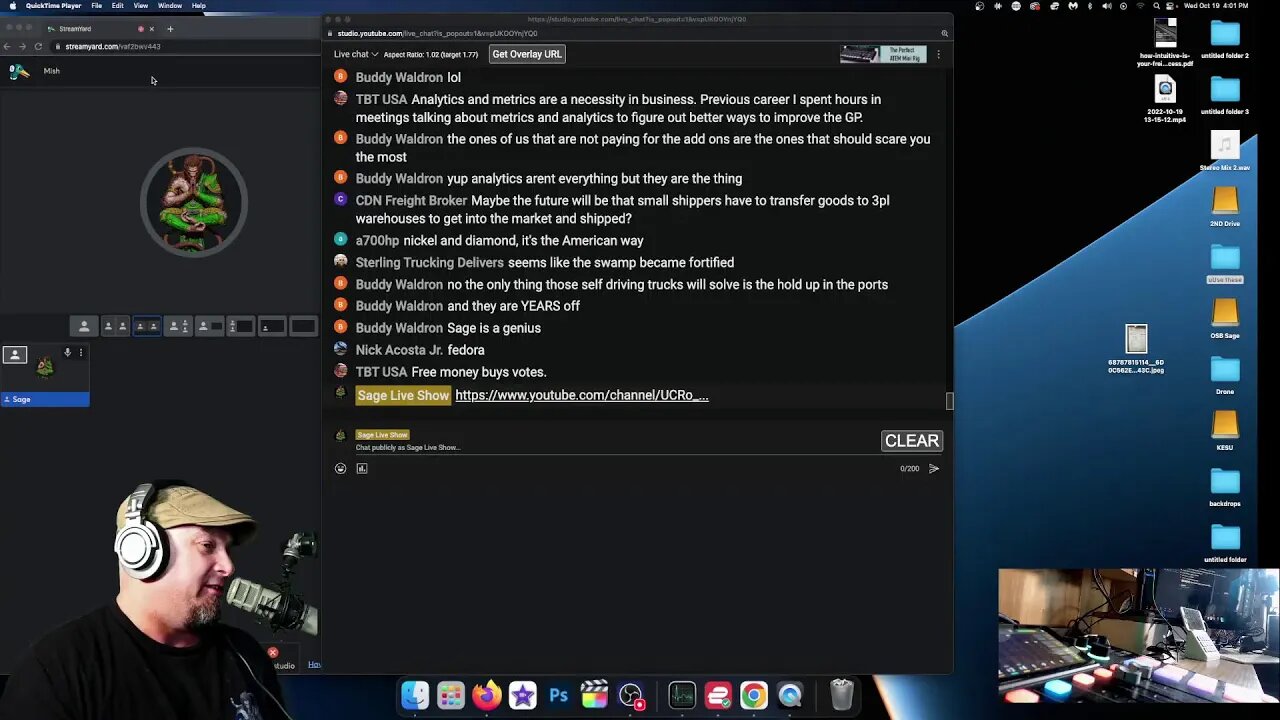
Task: Open OBS Studio from the Dock
Action: click(x=631, y=694)
